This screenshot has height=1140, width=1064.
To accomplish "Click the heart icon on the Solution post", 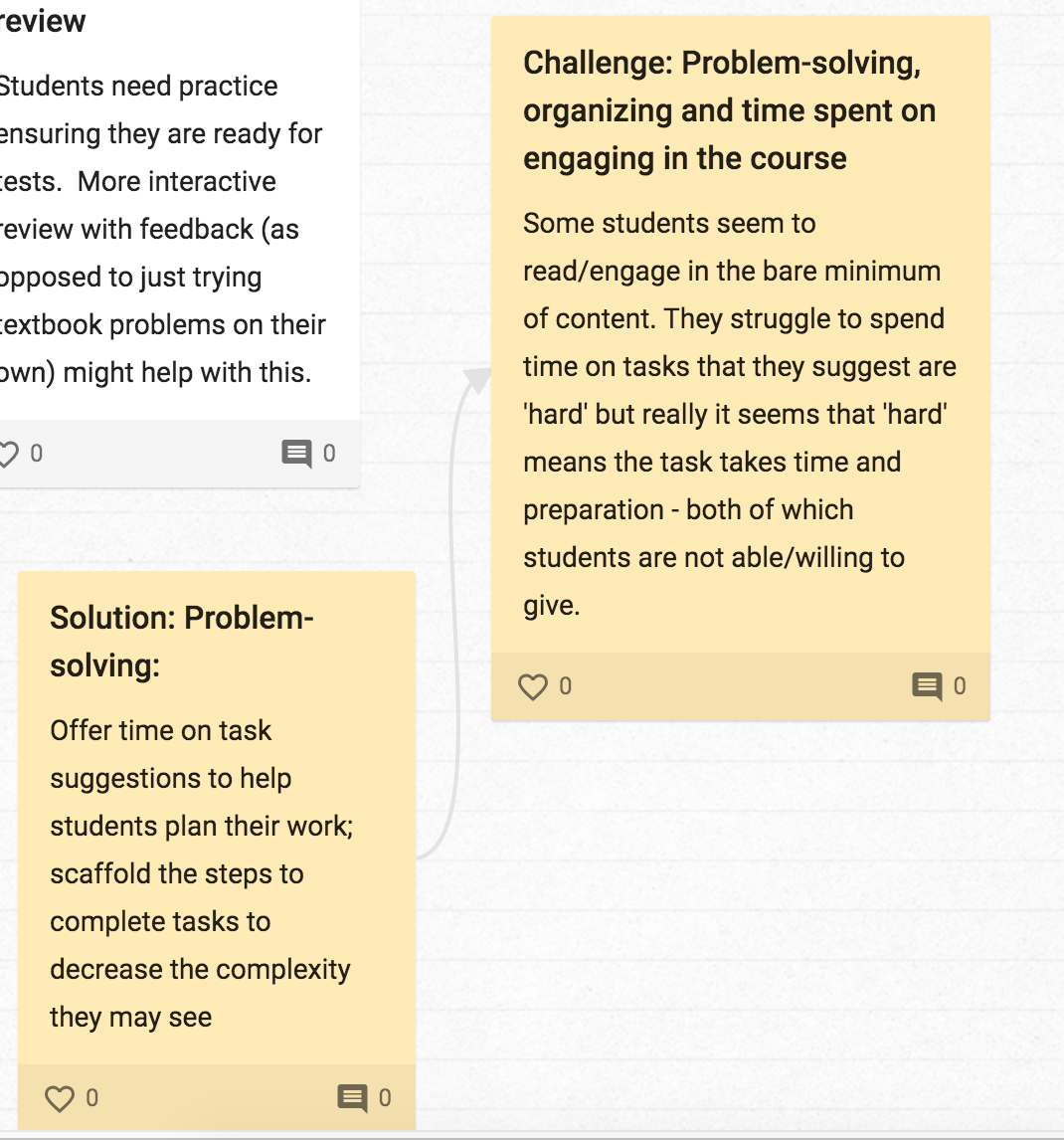I will 62,1097.
